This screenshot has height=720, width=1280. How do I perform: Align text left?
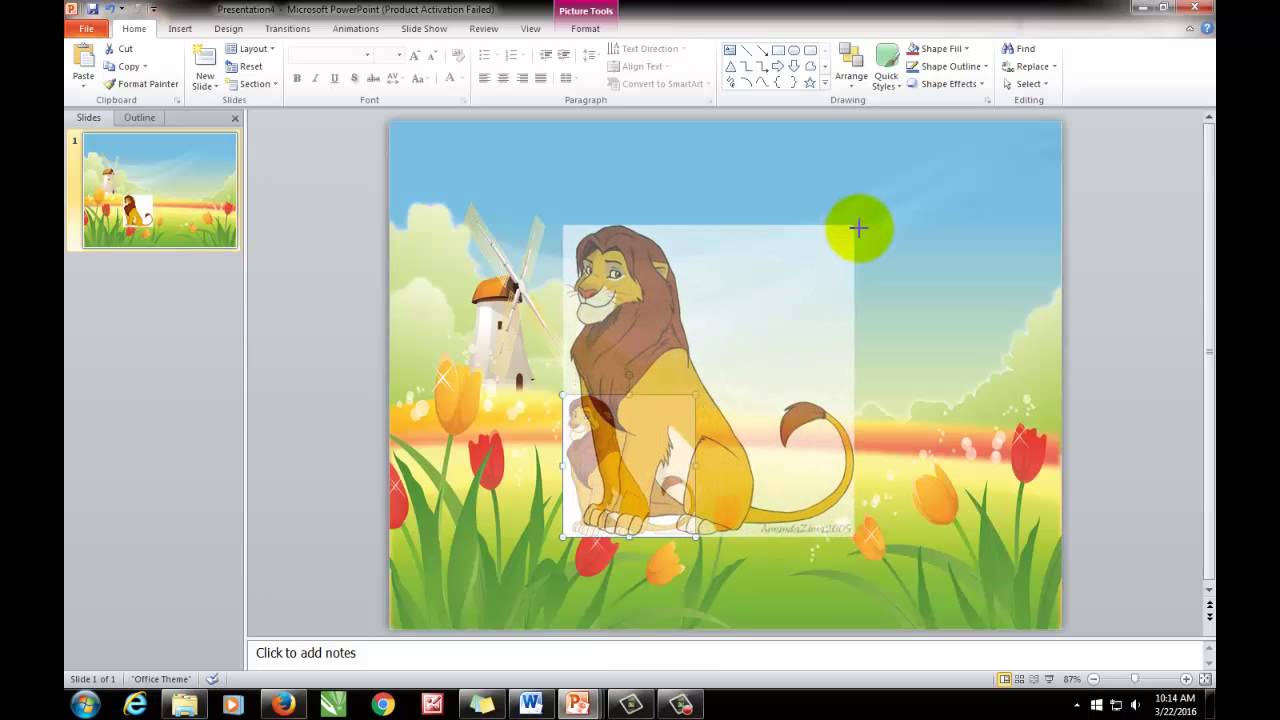pos(484,78)
